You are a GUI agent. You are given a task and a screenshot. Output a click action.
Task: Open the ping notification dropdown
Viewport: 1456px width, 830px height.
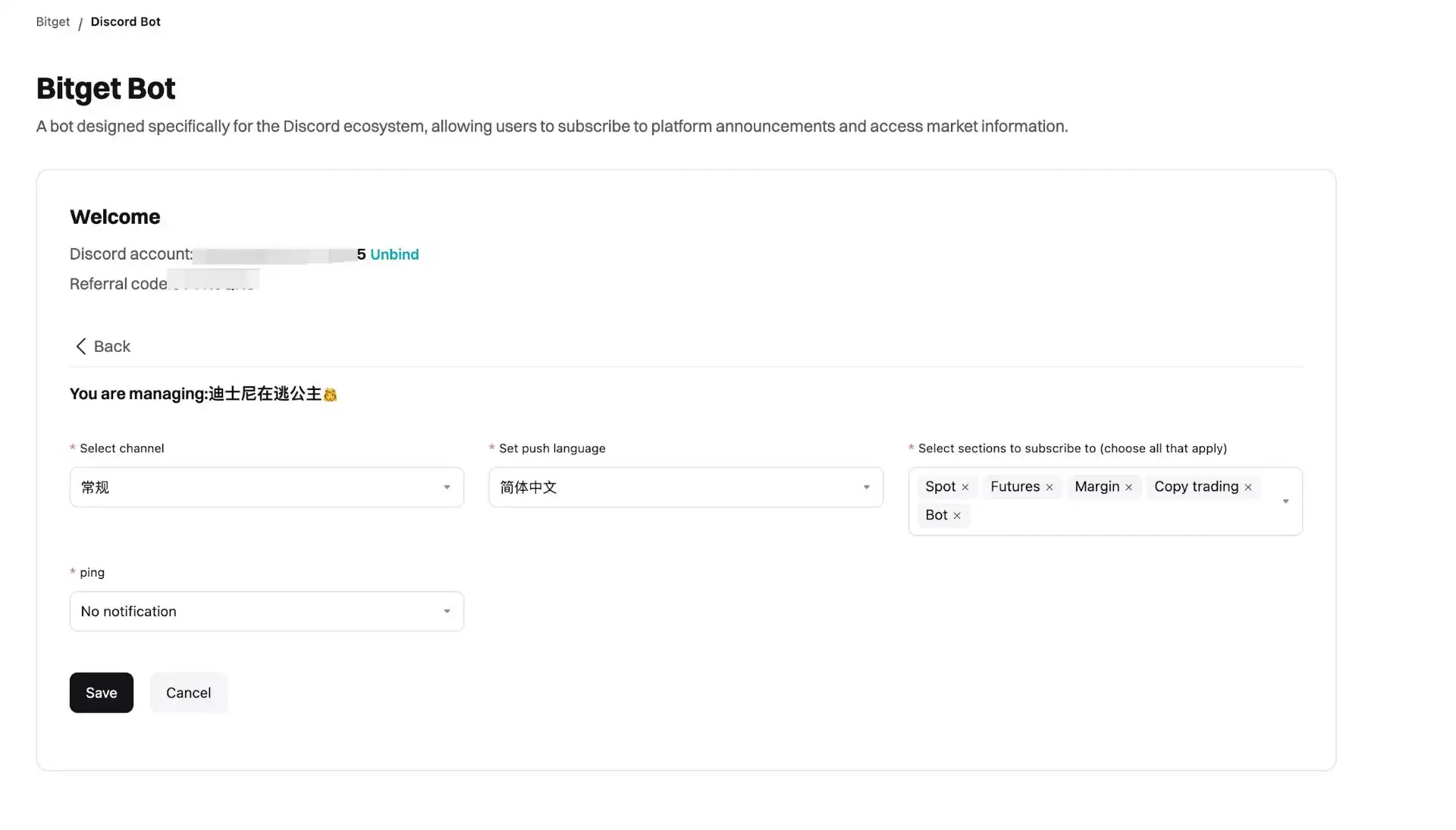tap(266, 611)
